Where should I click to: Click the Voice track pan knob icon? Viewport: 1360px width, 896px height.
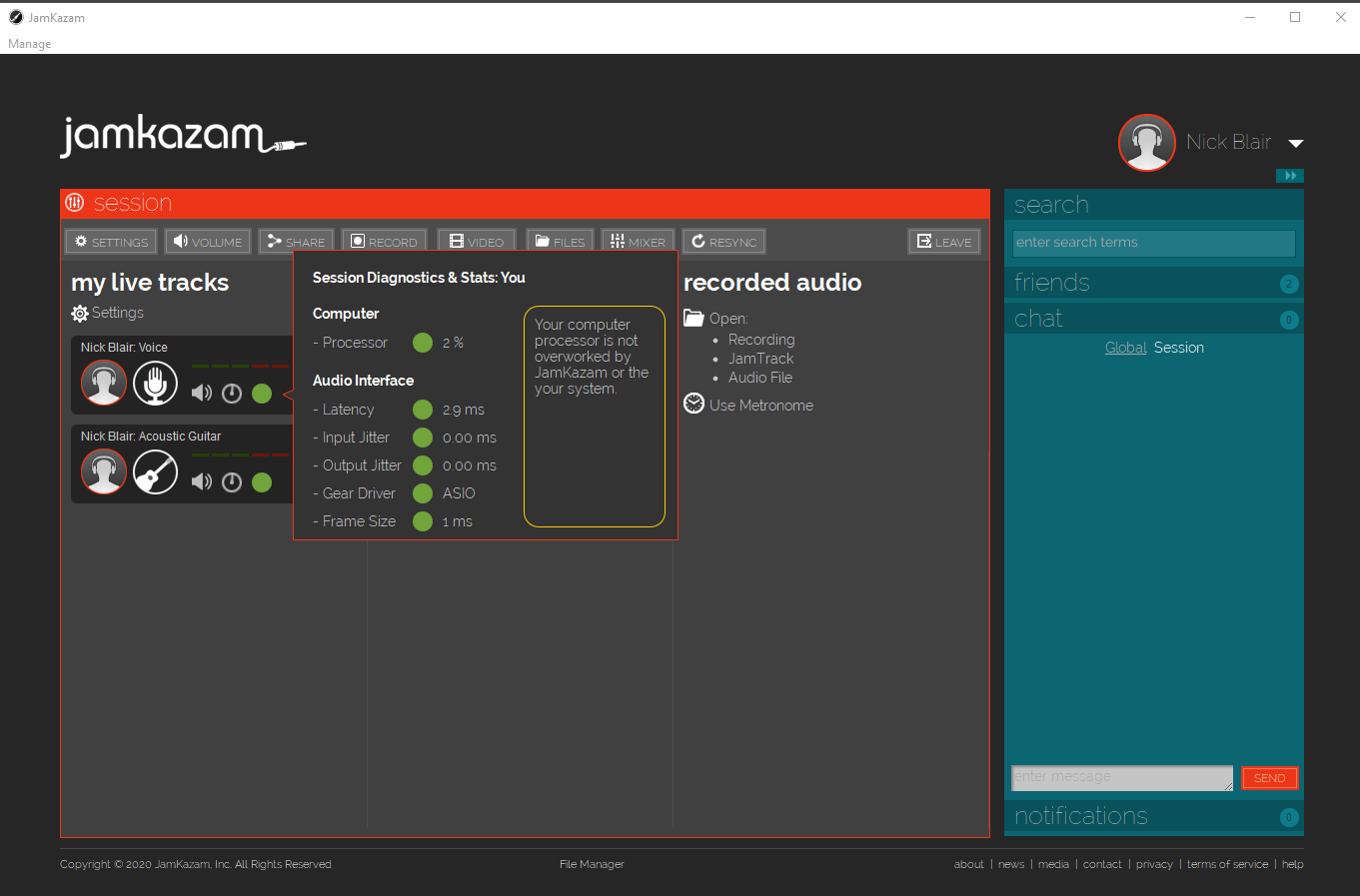232,394
